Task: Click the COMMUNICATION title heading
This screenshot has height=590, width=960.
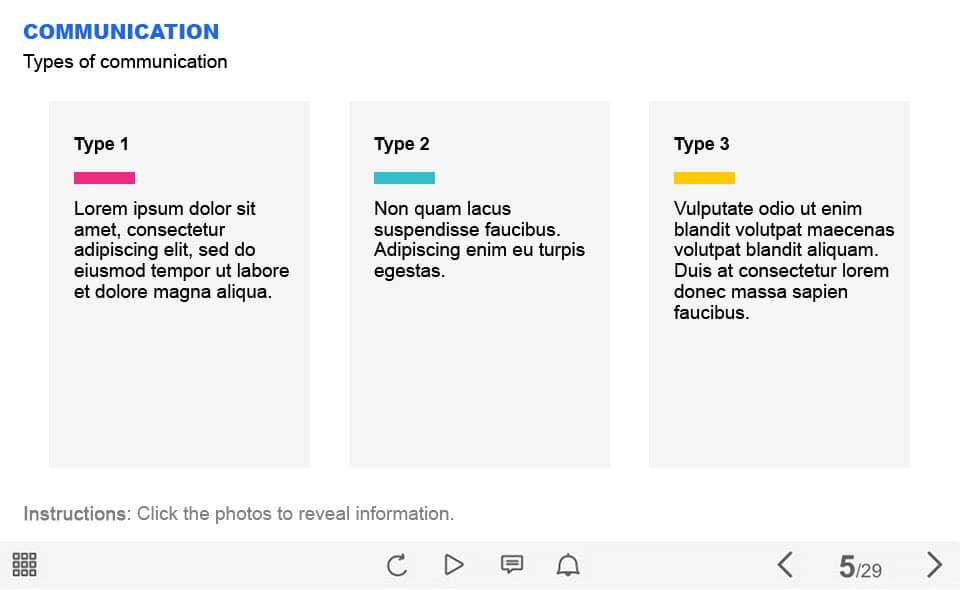Action: click(121, 32)
